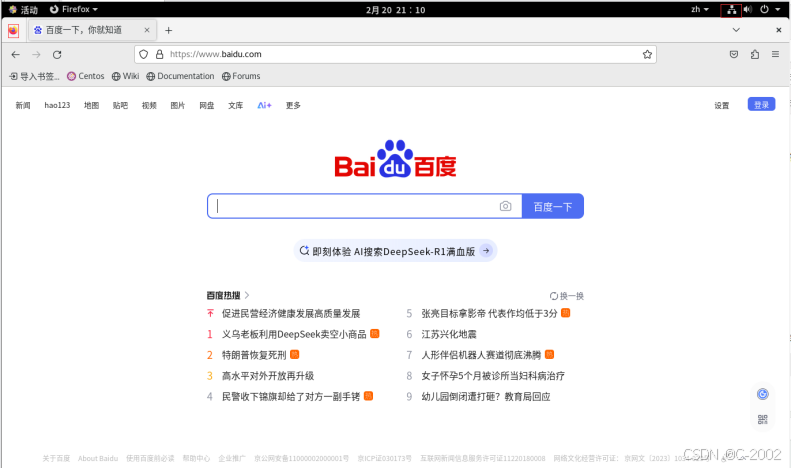
Task: Open hot item 张亮目标拿影帝
Action: (x=489, y=314)
